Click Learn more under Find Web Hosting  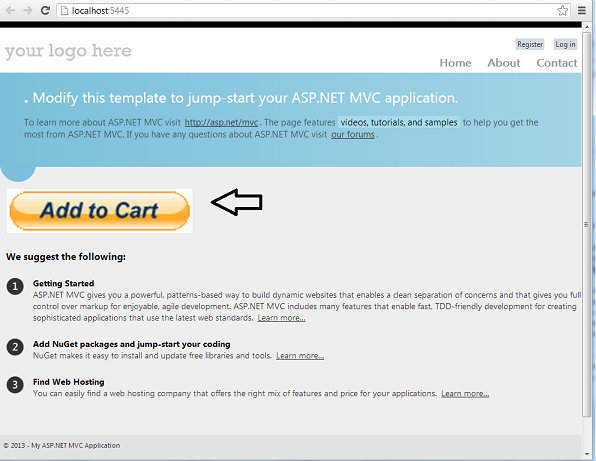click(x=465, y=393)
